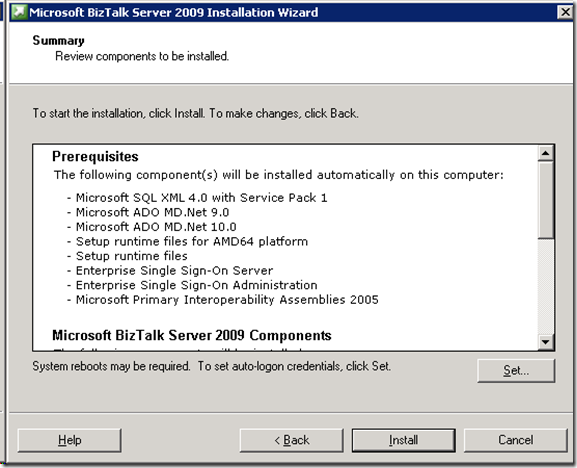Select 'Microsoft Primary Interoperability Assemblies 2005' line
The height and width of the screenshot is (468, 577).
pos(227,299)
